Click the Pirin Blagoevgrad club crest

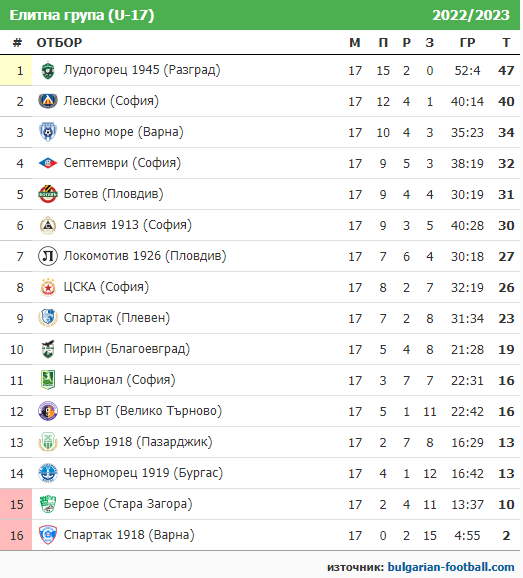coord(48,349)
